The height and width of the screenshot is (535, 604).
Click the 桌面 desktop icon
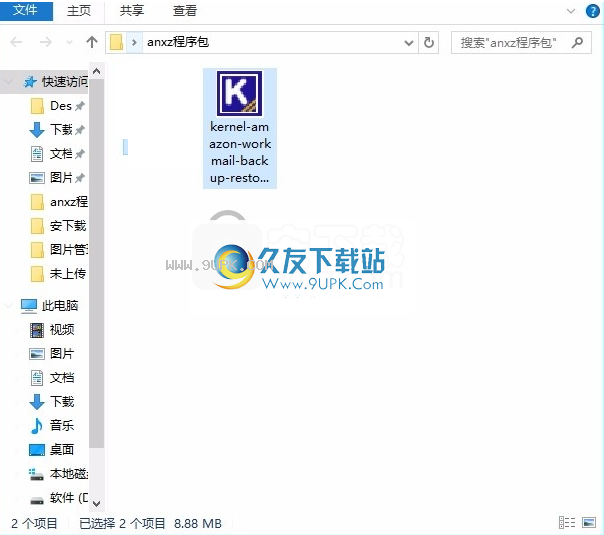[37, 450]
